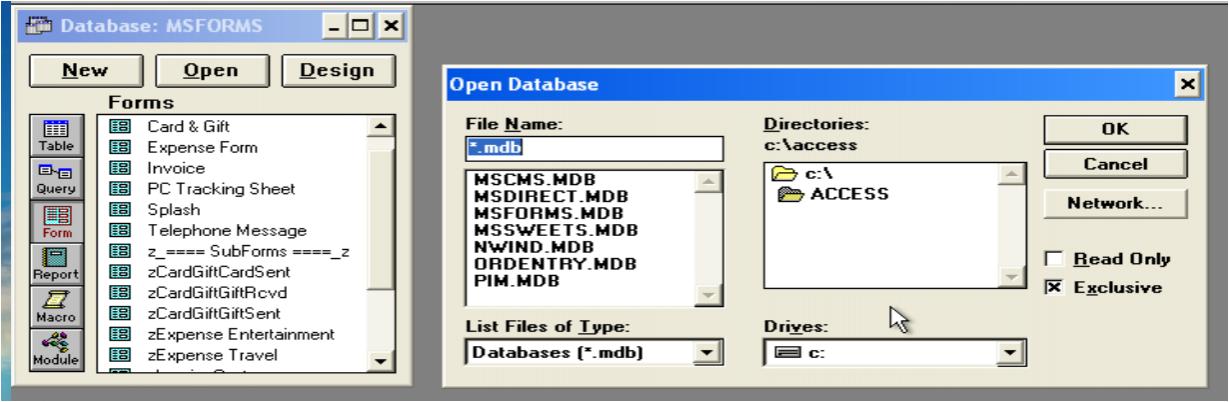Close the Open Database dialog

[1188, 86]
